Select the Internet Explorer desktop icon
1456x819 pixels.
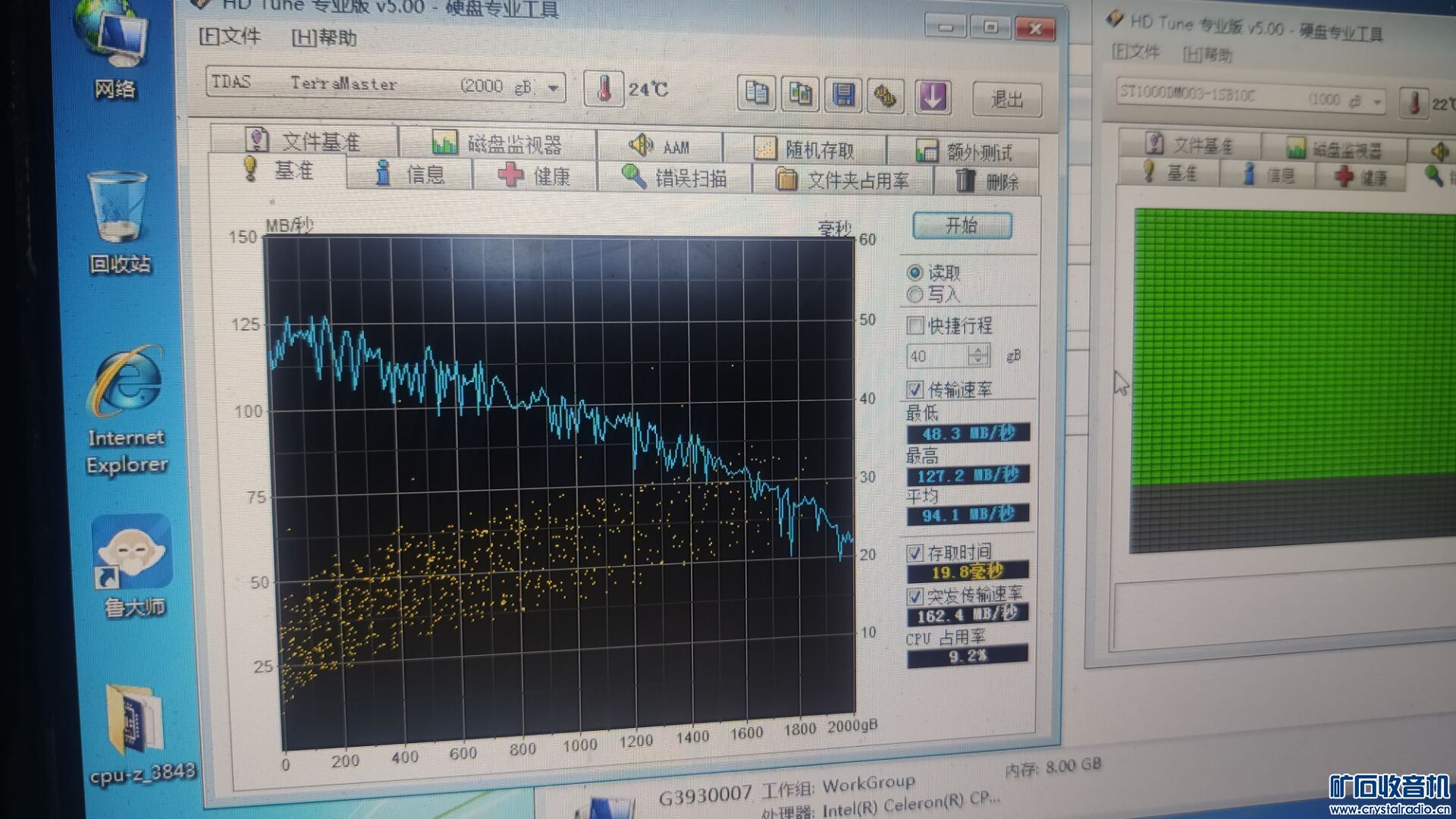pyautogui.click(x=127, y=412)
